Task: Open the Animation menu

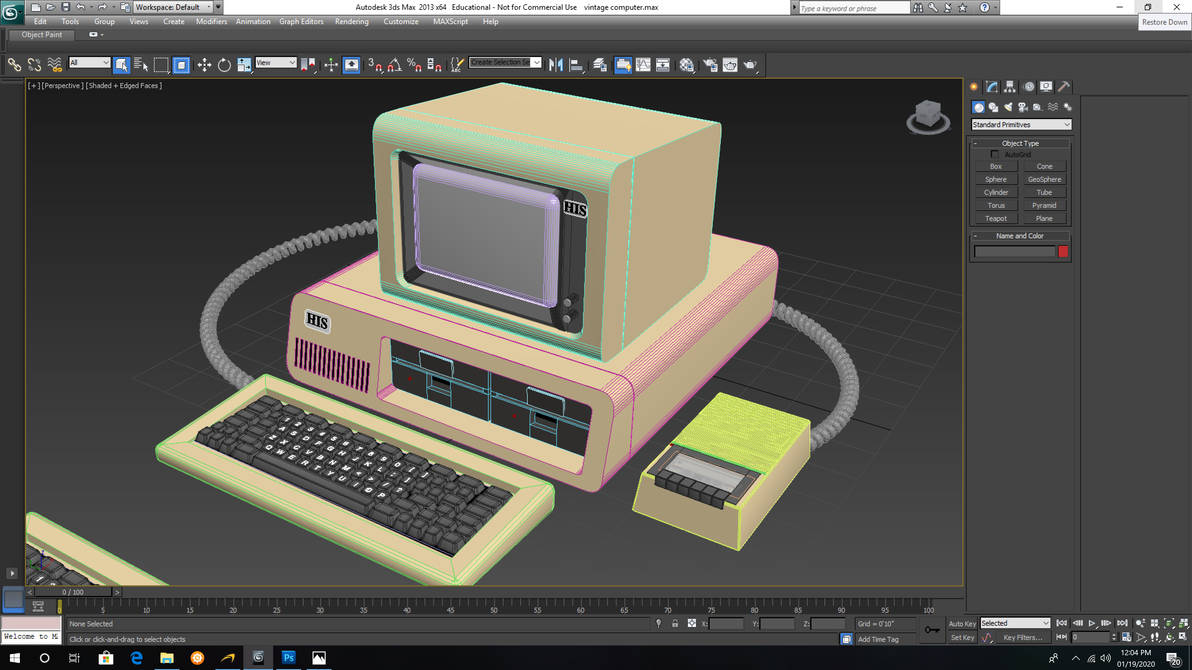Action: coord(253,21)
